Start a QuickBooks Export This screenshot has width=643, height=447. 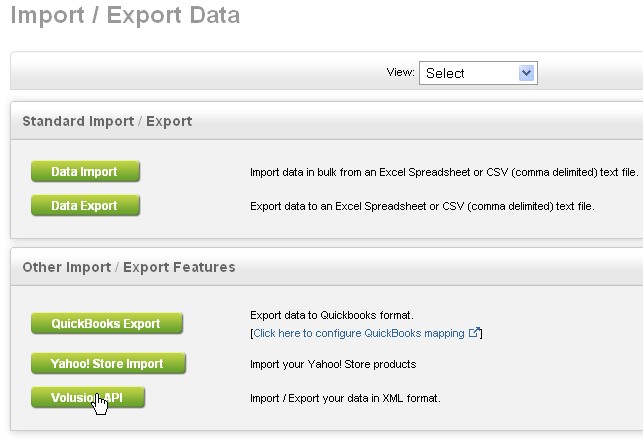pyautogui.click(x=107, y=324)
